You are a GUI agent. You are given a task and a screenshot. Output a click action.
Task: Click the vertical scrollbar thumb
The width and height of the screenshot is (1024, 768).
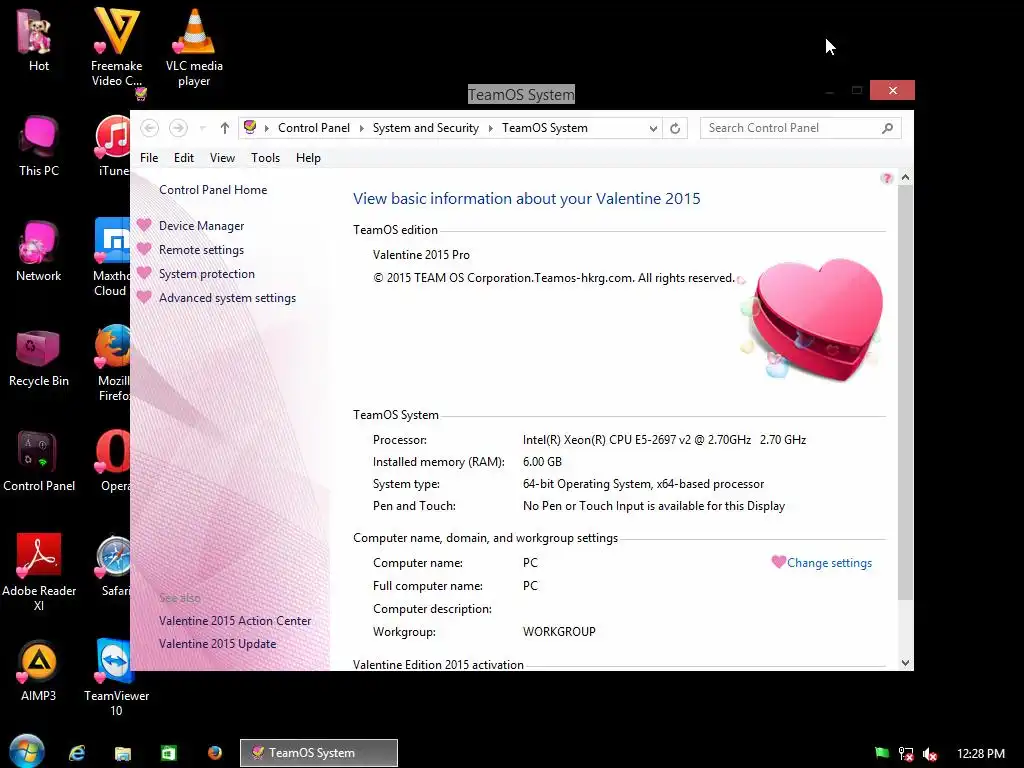point(905,392)
